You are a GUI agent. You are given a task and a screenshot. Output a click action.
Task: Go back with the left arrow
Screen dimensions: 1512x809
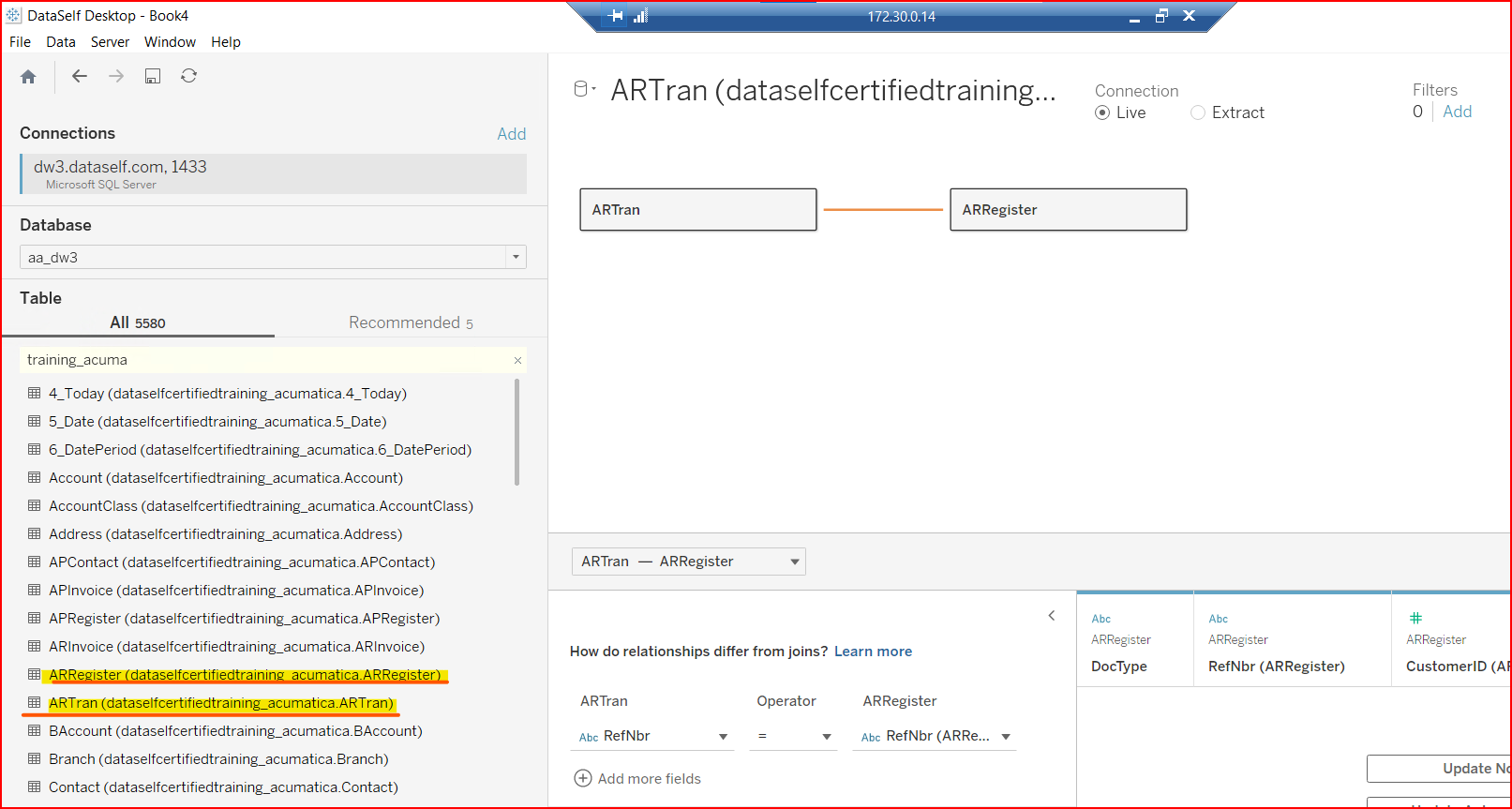point(80,77)
